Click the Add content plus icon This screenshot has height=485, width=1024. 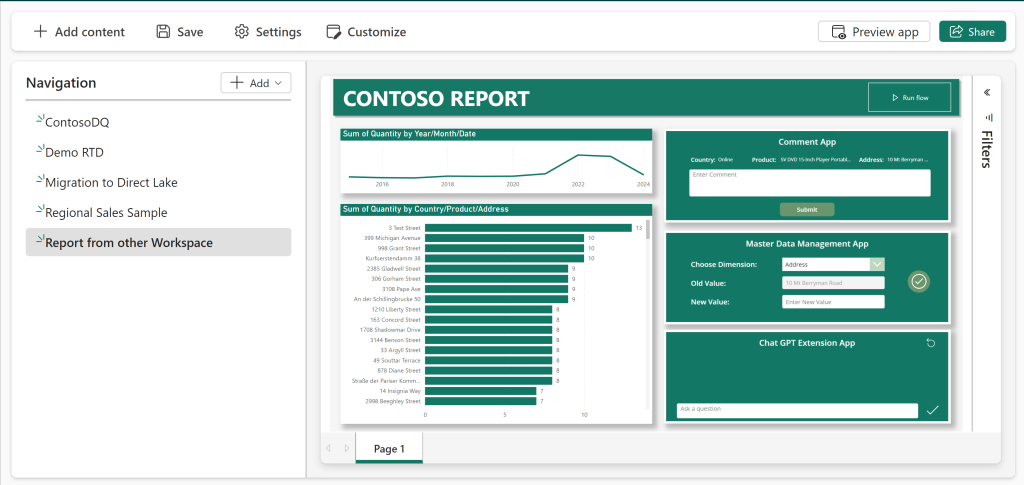[40, 32]
